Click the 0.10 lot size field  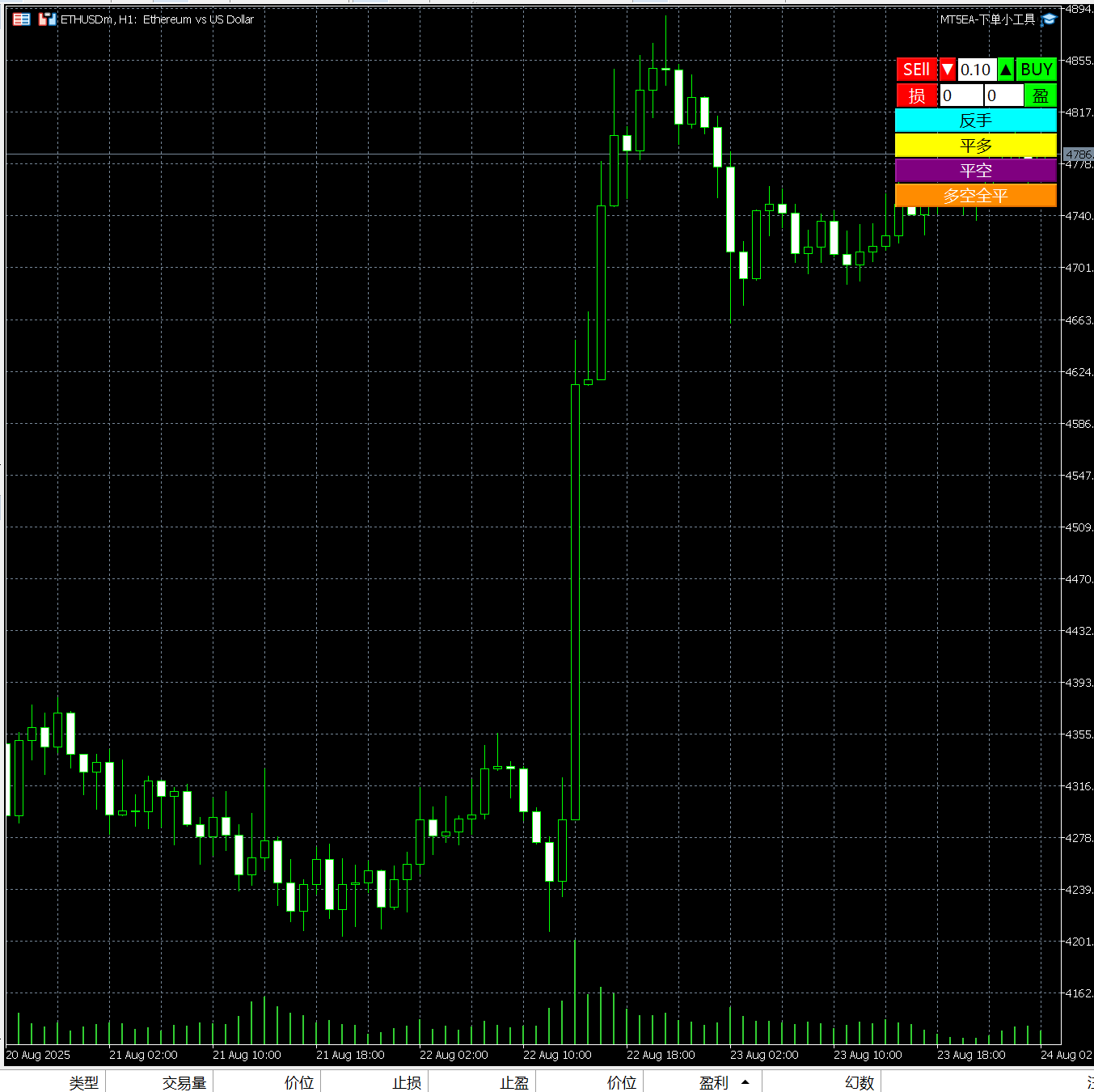pyautogui.click(x=976, y=70)
